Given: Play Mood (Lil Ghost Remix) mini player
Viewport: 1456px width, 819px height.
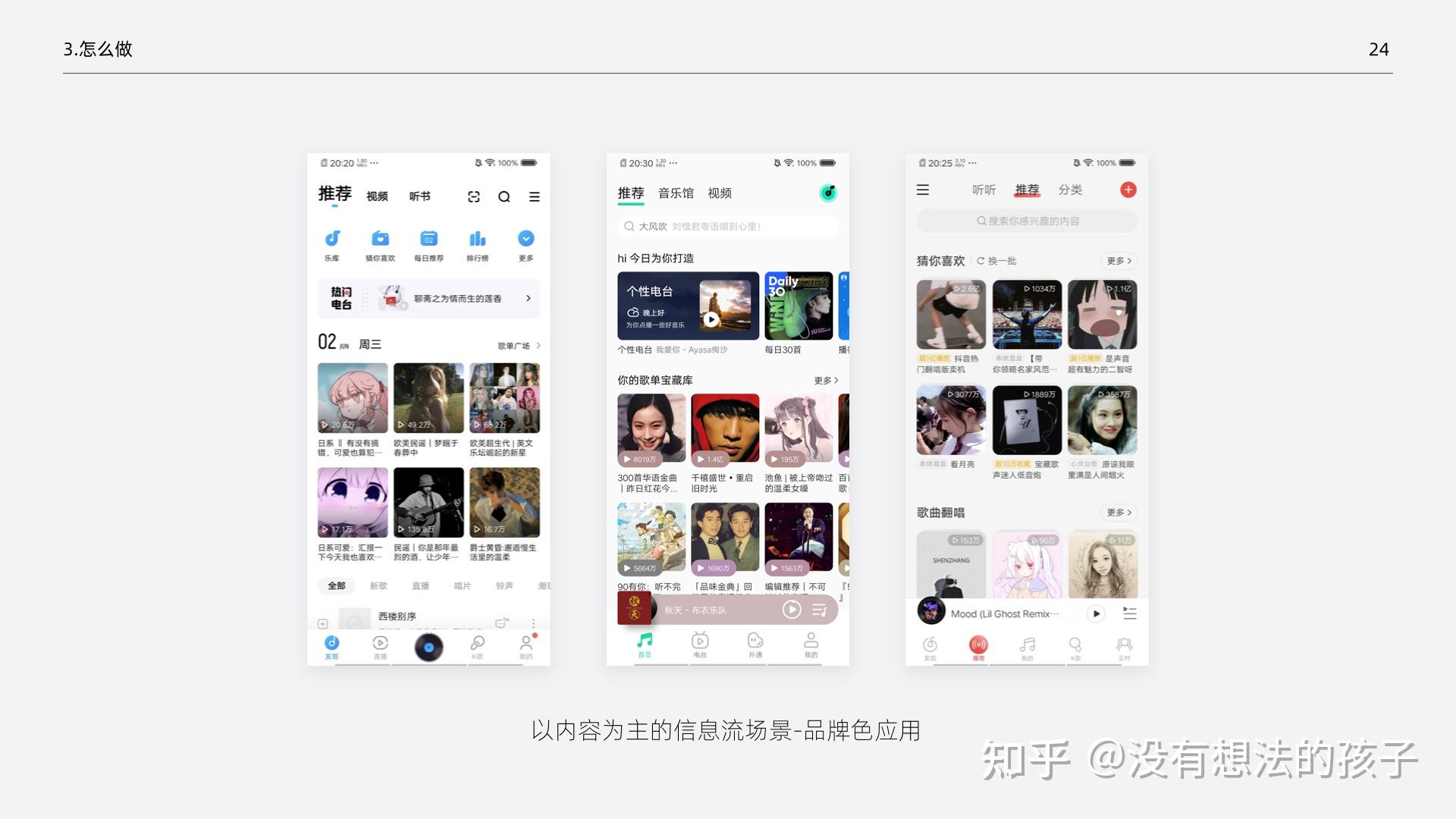Looking at the screenshot, I should click(x=1096, y=613).
